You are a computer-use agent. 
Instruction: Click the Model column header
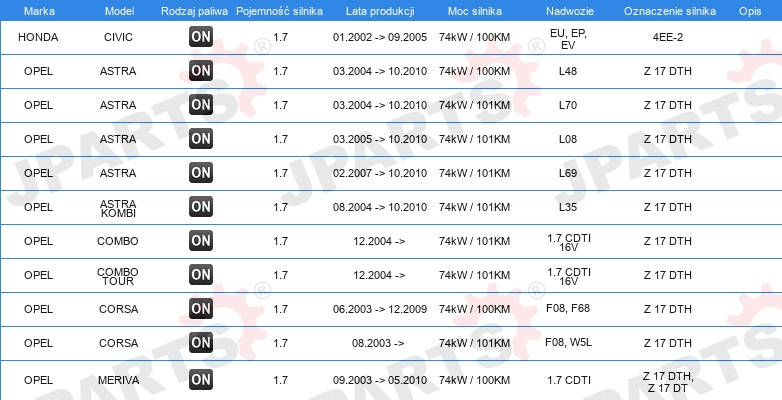tap(120, 11)
